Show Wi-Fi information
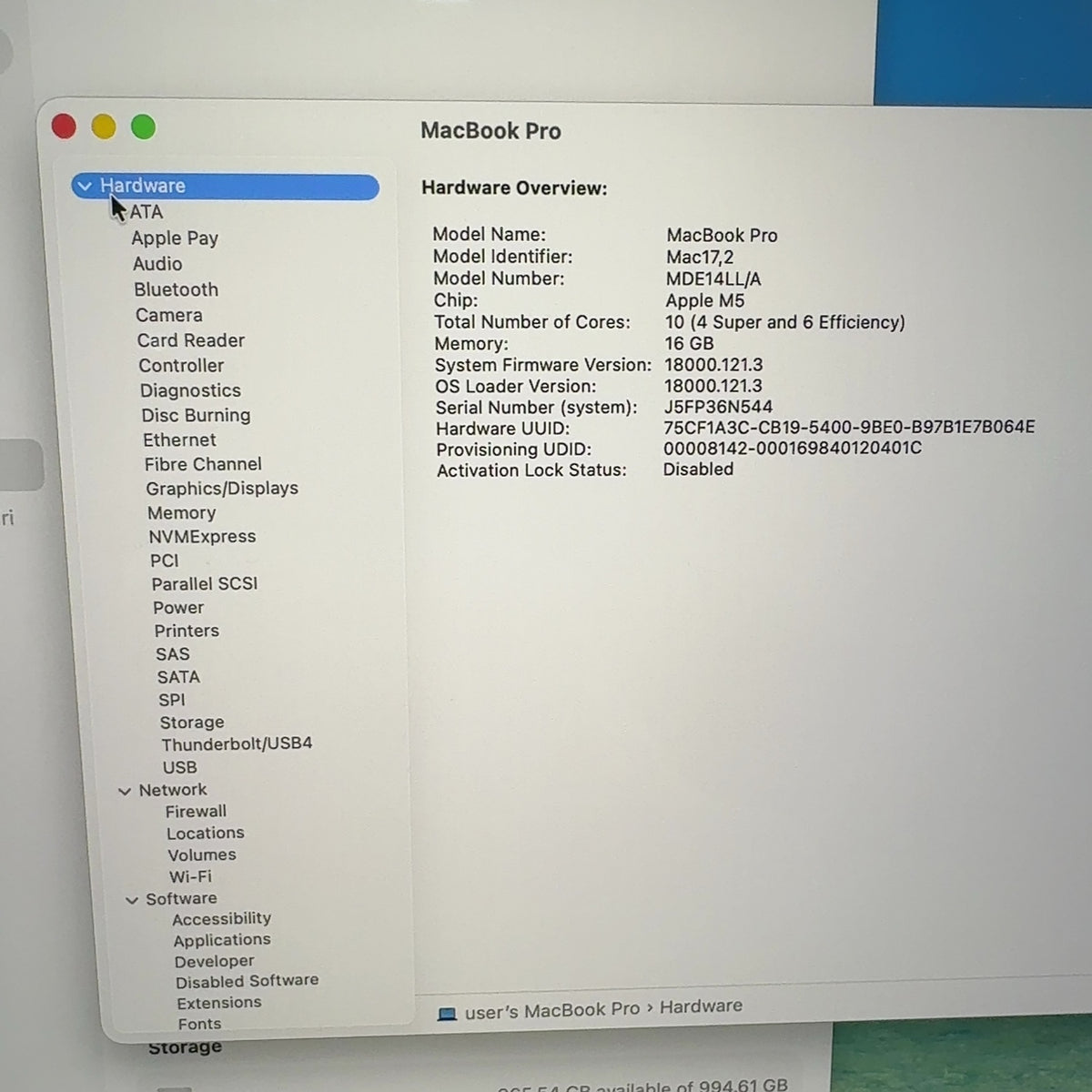 pyautogui.click(x=190, y=877)
